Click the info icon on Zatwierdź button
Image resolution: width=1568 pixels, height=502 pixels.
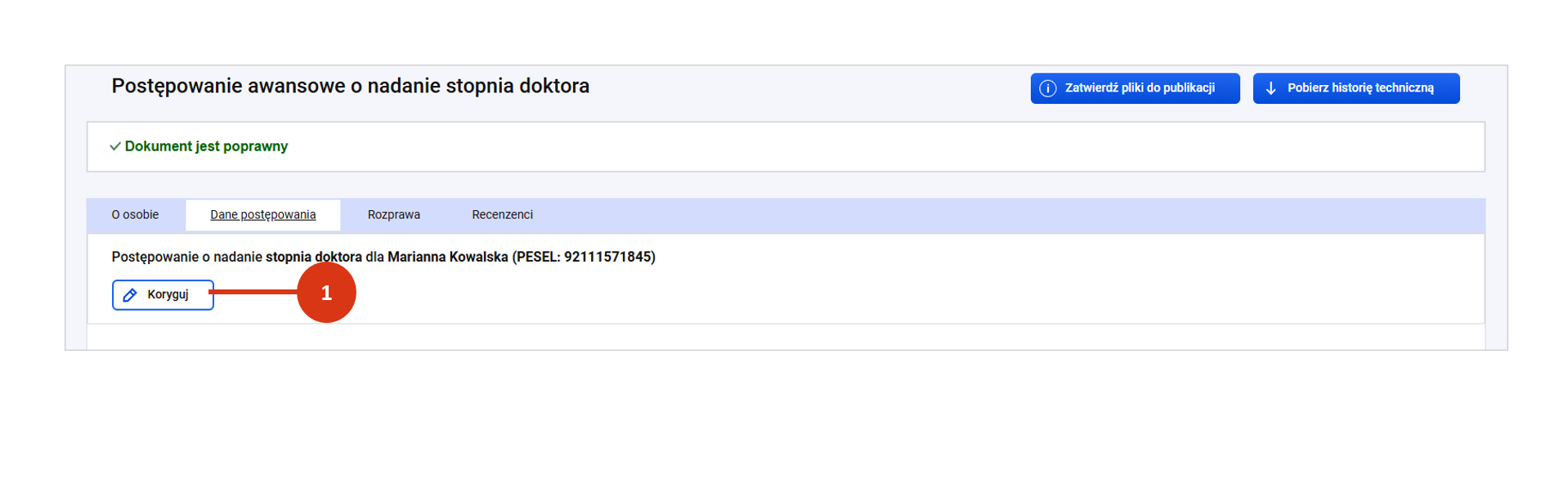[1047, 88]
